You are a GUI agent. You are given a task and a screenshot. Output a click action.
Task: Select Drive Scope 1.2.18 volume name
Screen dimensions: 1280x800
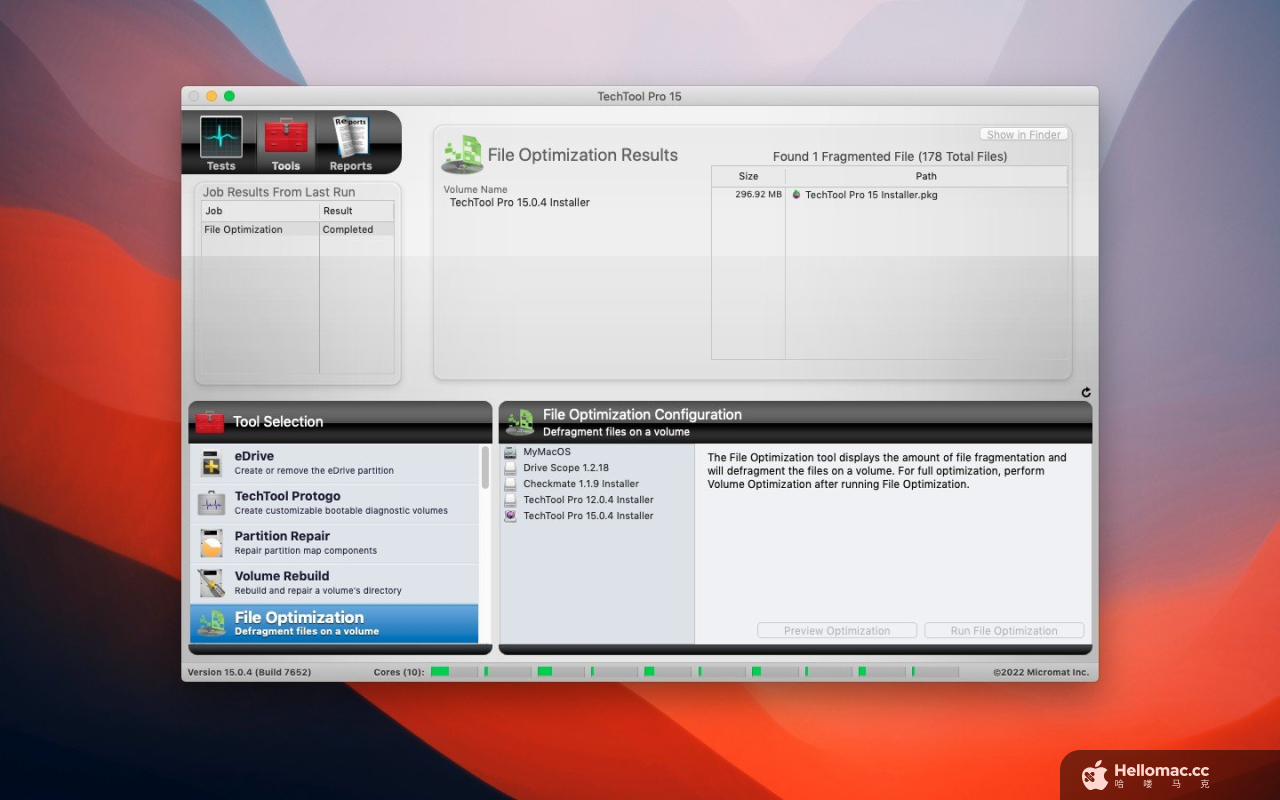566,468
